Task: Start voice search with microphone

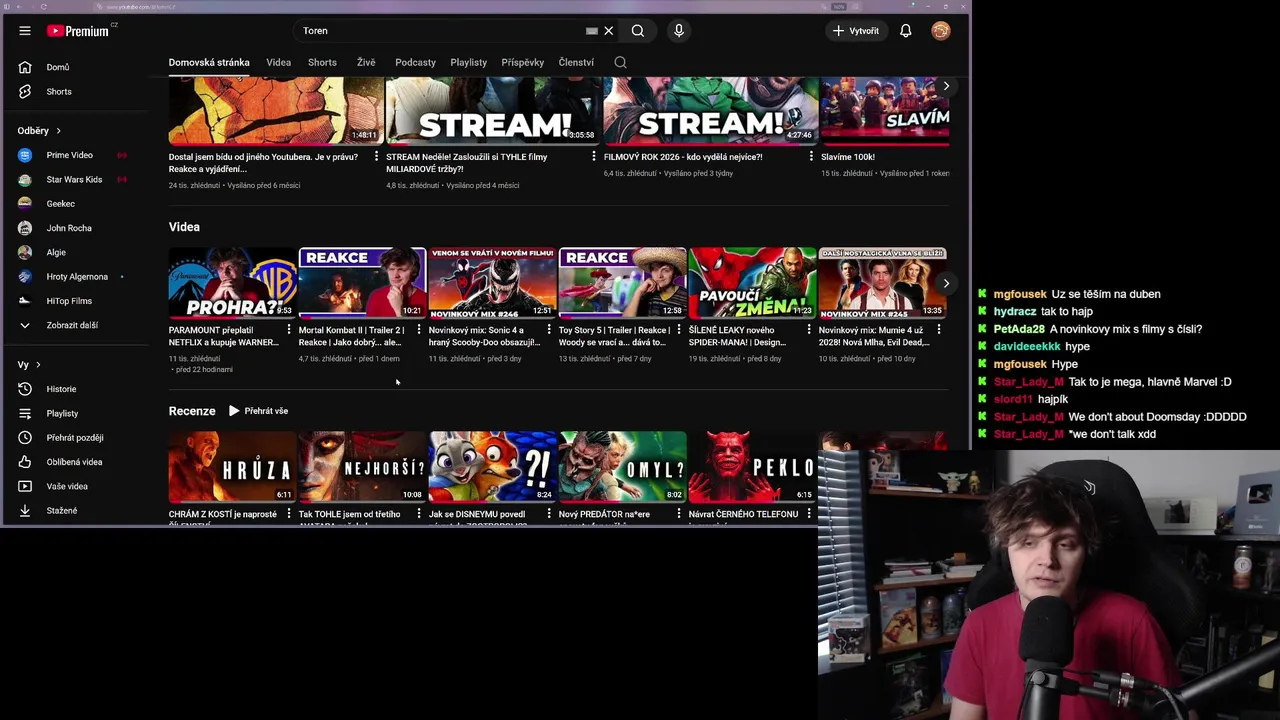Action: (679, 31)
